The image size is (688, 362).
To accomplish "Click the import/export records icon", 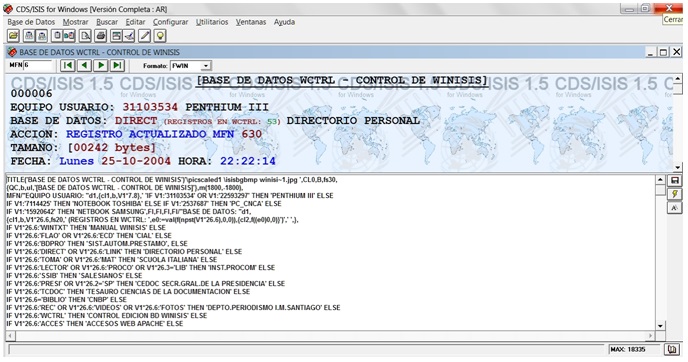I will 69,36.
